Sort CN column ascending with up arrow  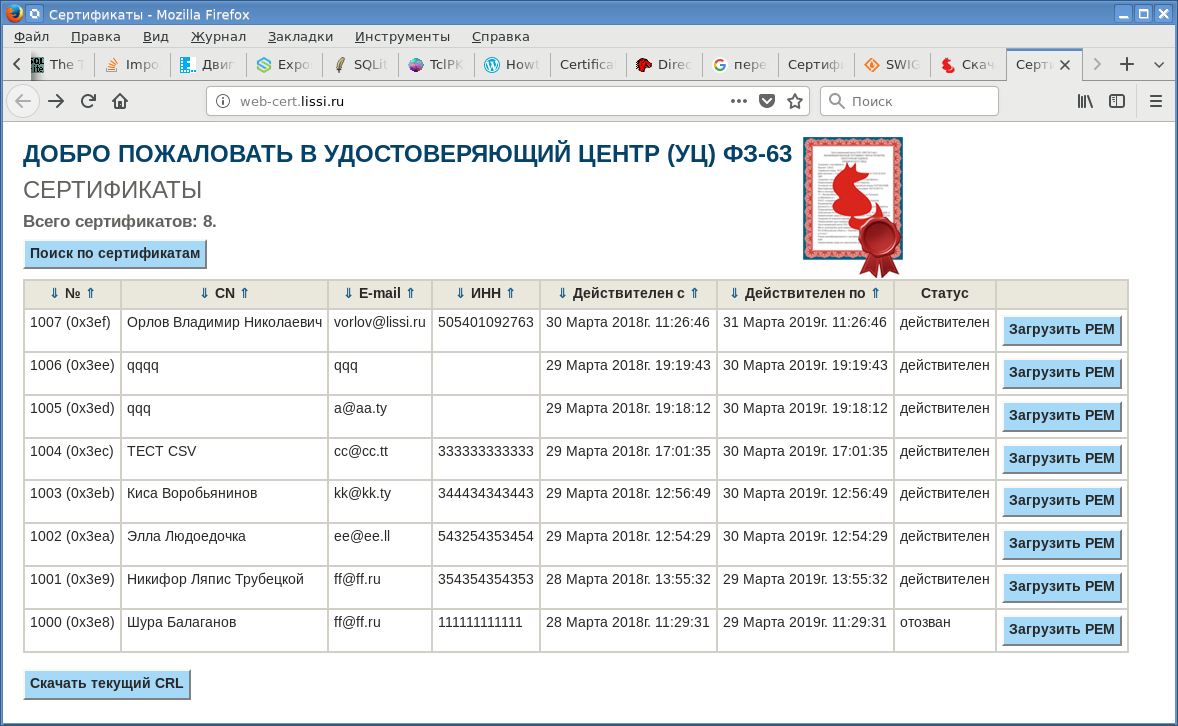pos(244,294)
